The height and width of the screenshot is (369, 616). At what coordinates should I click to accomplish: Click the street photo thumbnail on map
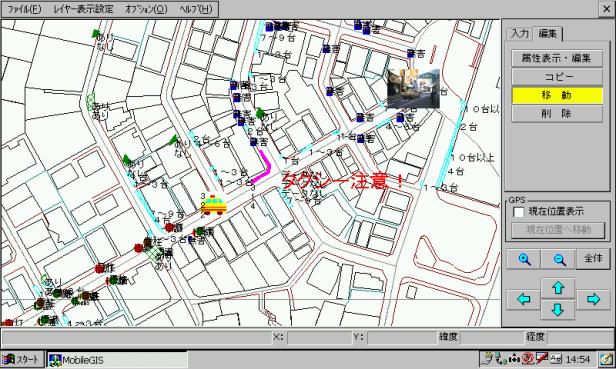tap(413, 88)
